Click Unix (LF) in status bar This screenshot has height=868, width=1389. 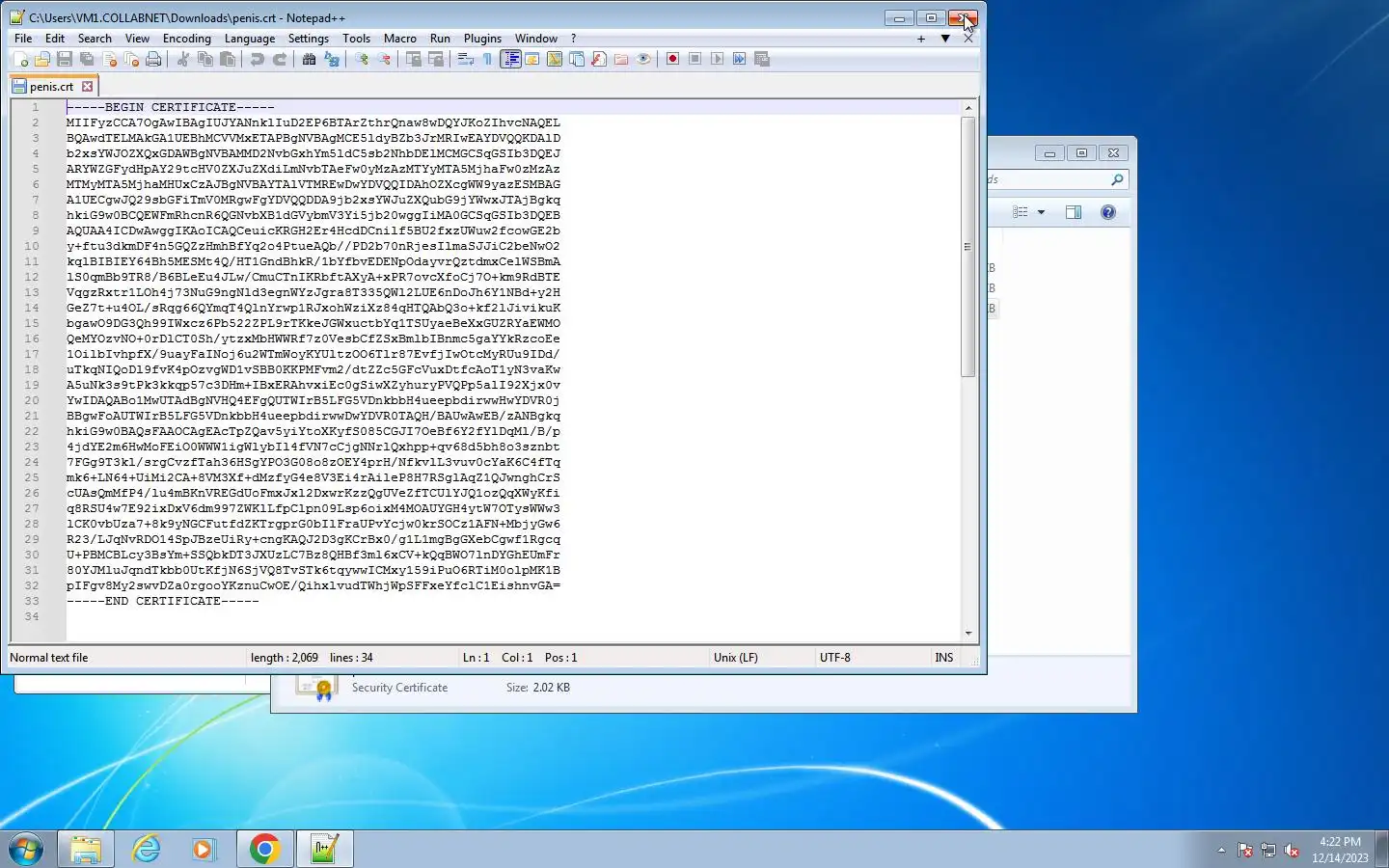click(x=736, y=658)
